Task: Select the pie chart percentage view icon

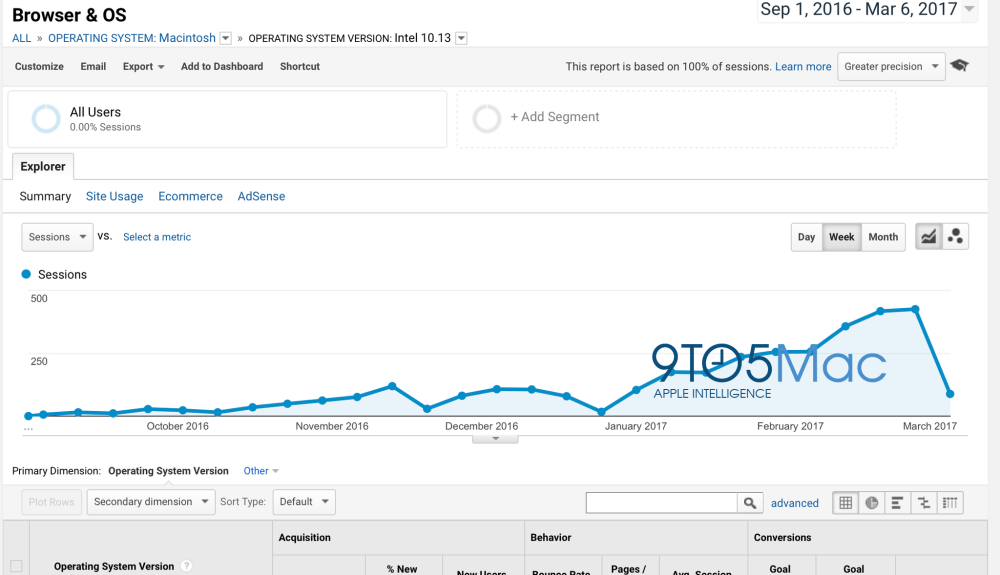Action: [x=872, y=503]
